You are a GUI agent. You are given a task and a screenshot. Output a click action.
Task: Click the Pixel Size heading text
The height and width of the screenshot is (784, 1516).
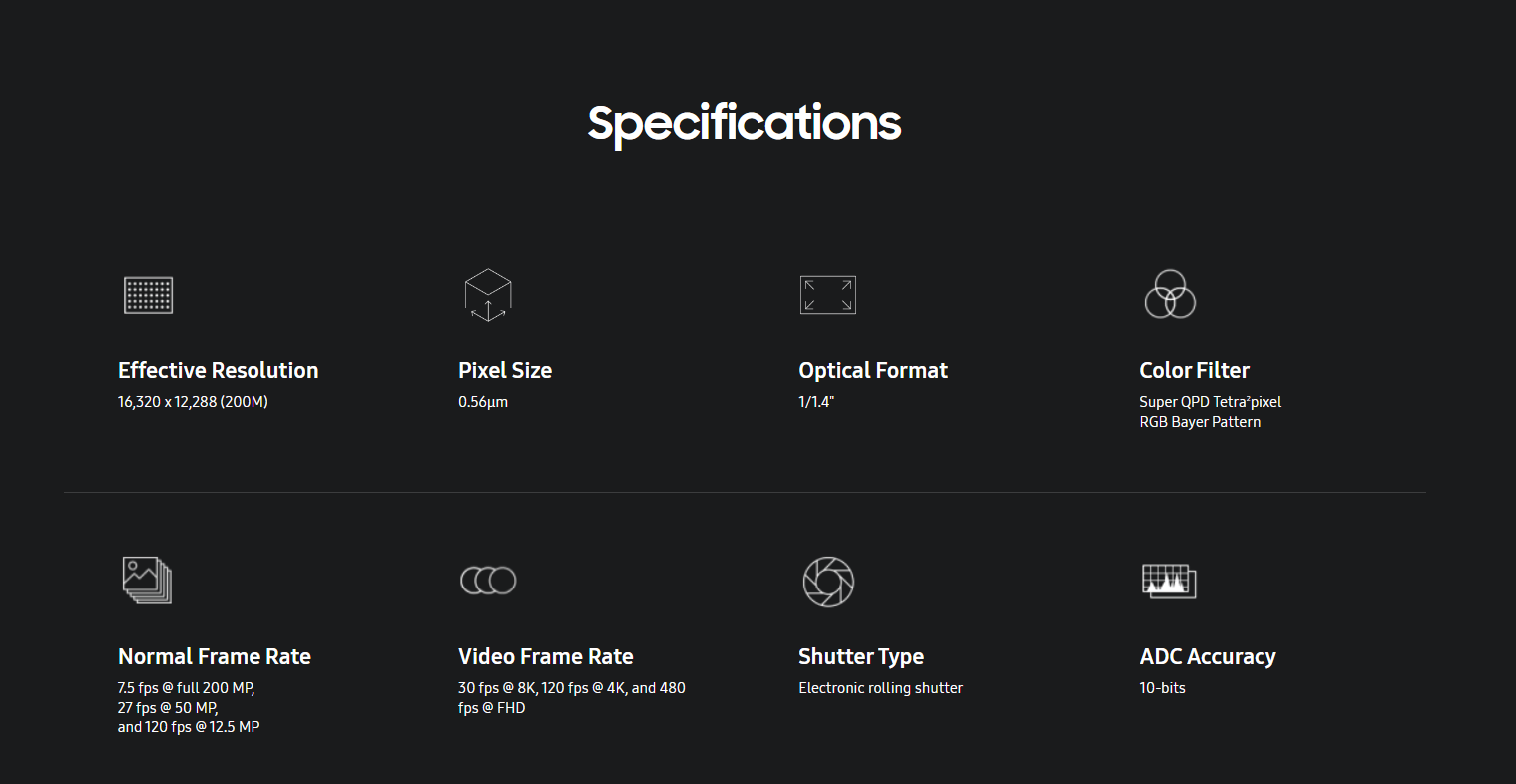coord(505,371)
